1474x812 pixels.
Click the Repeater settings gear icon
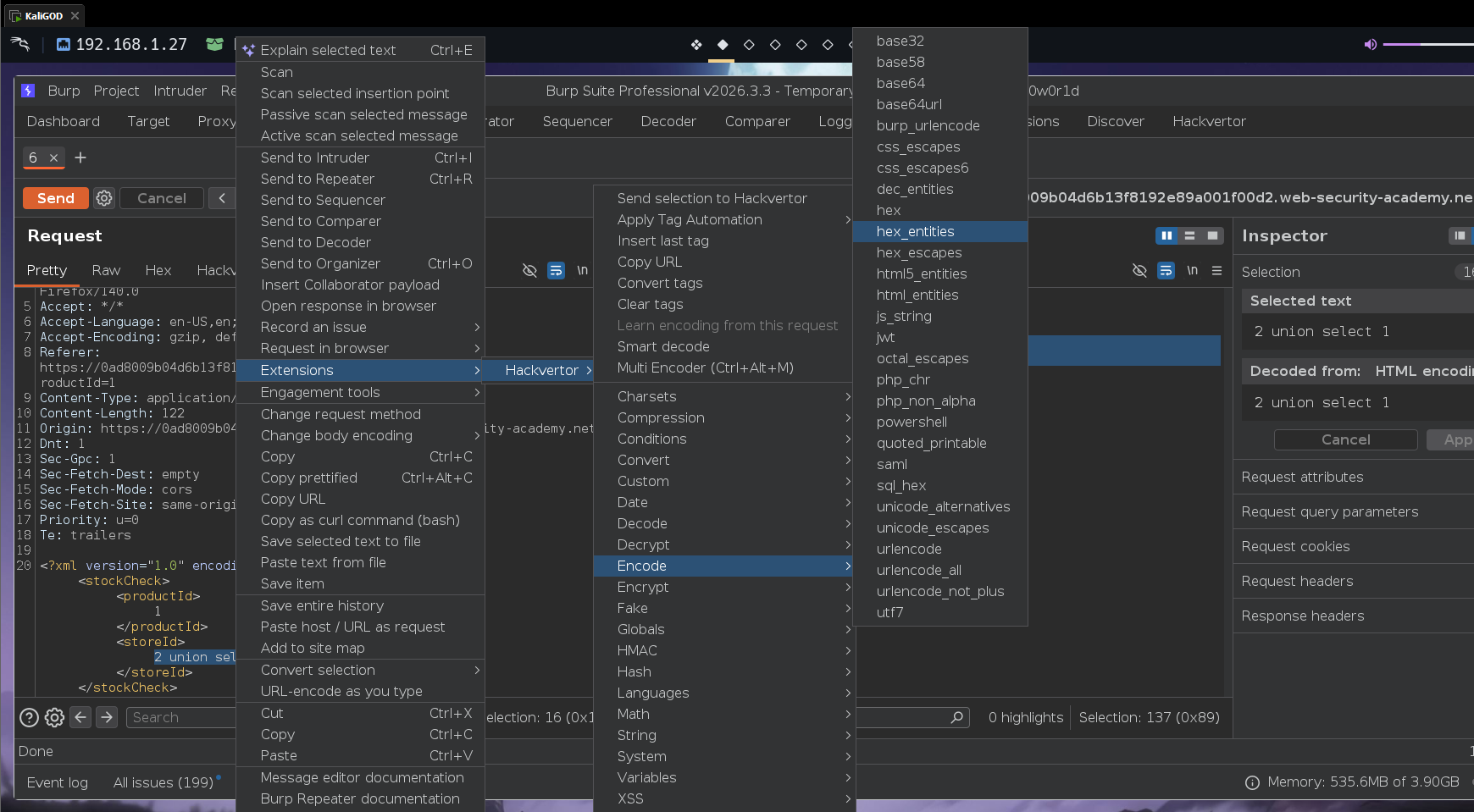pos(104,198)
